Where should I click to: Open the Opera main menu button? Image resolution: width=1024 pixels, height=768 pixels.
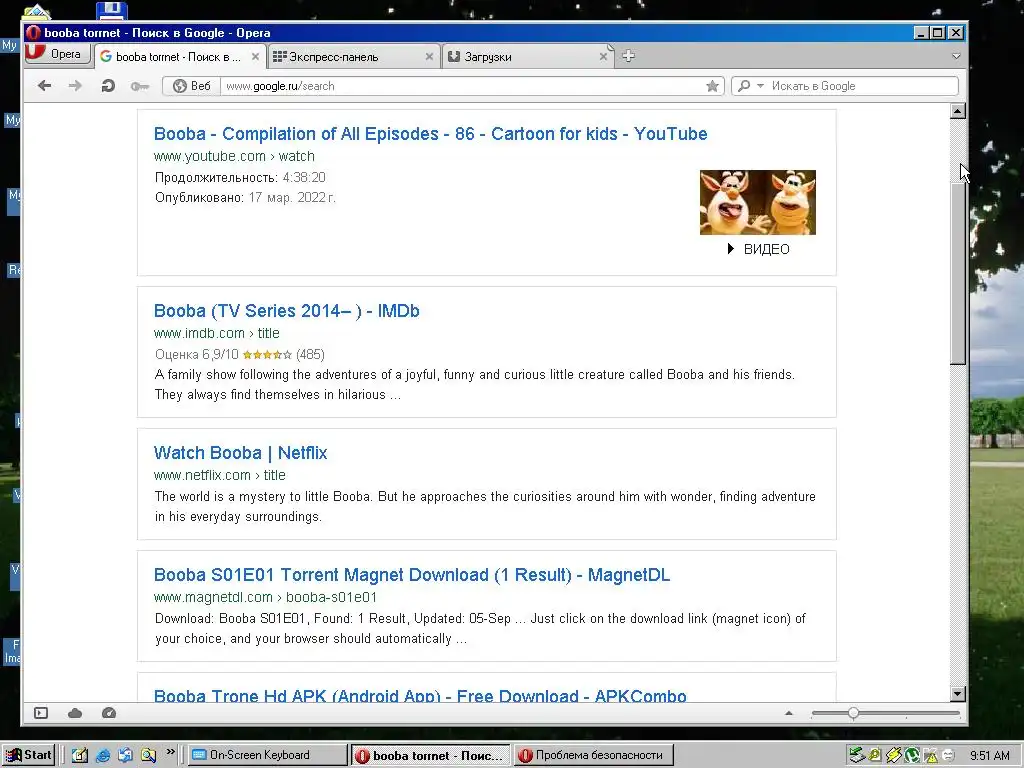point(57,54)
